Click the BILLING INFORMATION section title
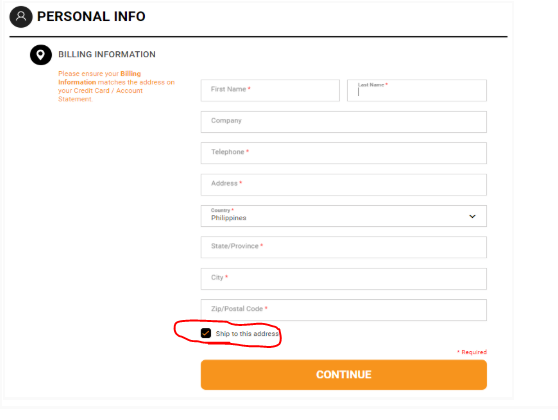The height and width of the screenshot is (420, 558). pos(107,54)
